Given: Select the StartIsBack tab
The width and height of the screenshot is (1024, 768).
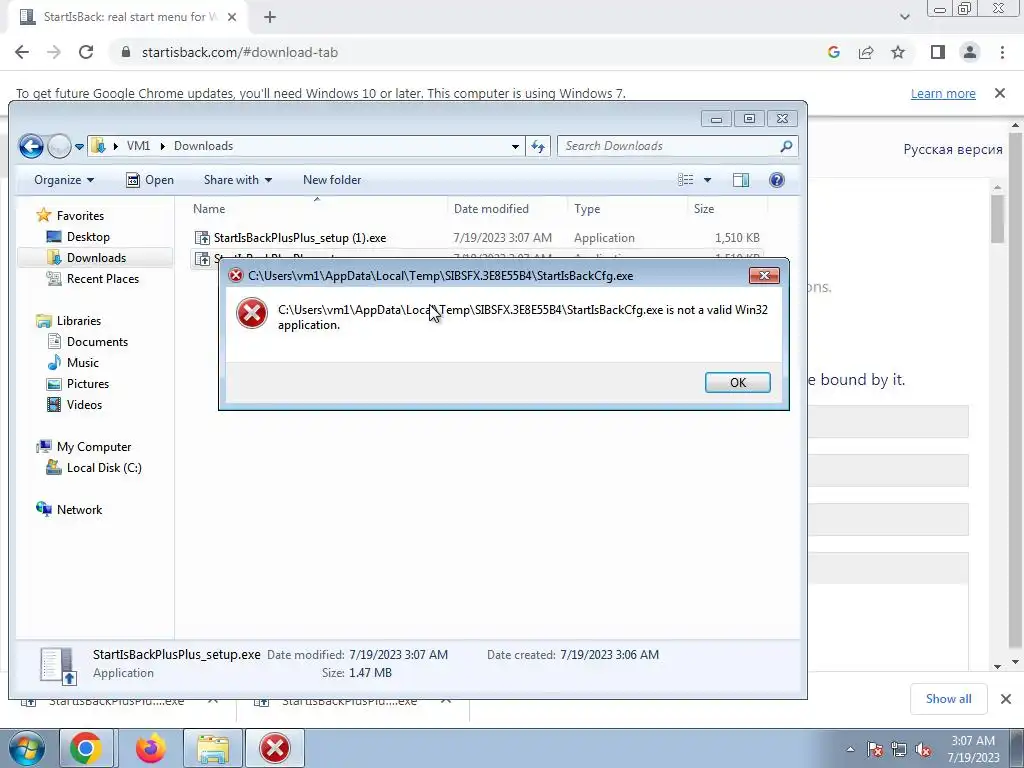Looking at the screenshot, I should click(128, 17).
